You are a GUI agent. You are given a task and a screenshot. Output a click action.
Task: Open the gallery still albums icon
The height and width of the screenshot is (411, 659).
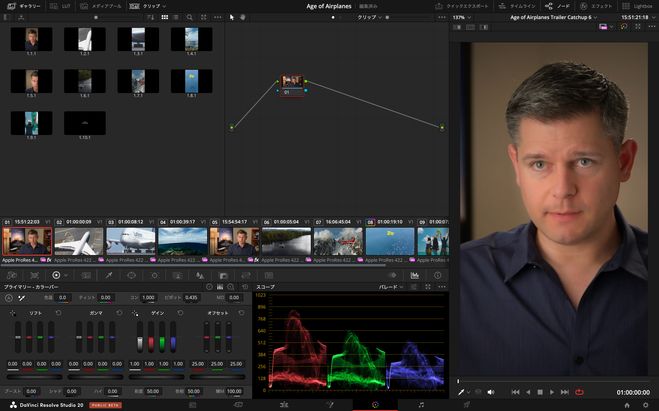click(x=5, y=17)
